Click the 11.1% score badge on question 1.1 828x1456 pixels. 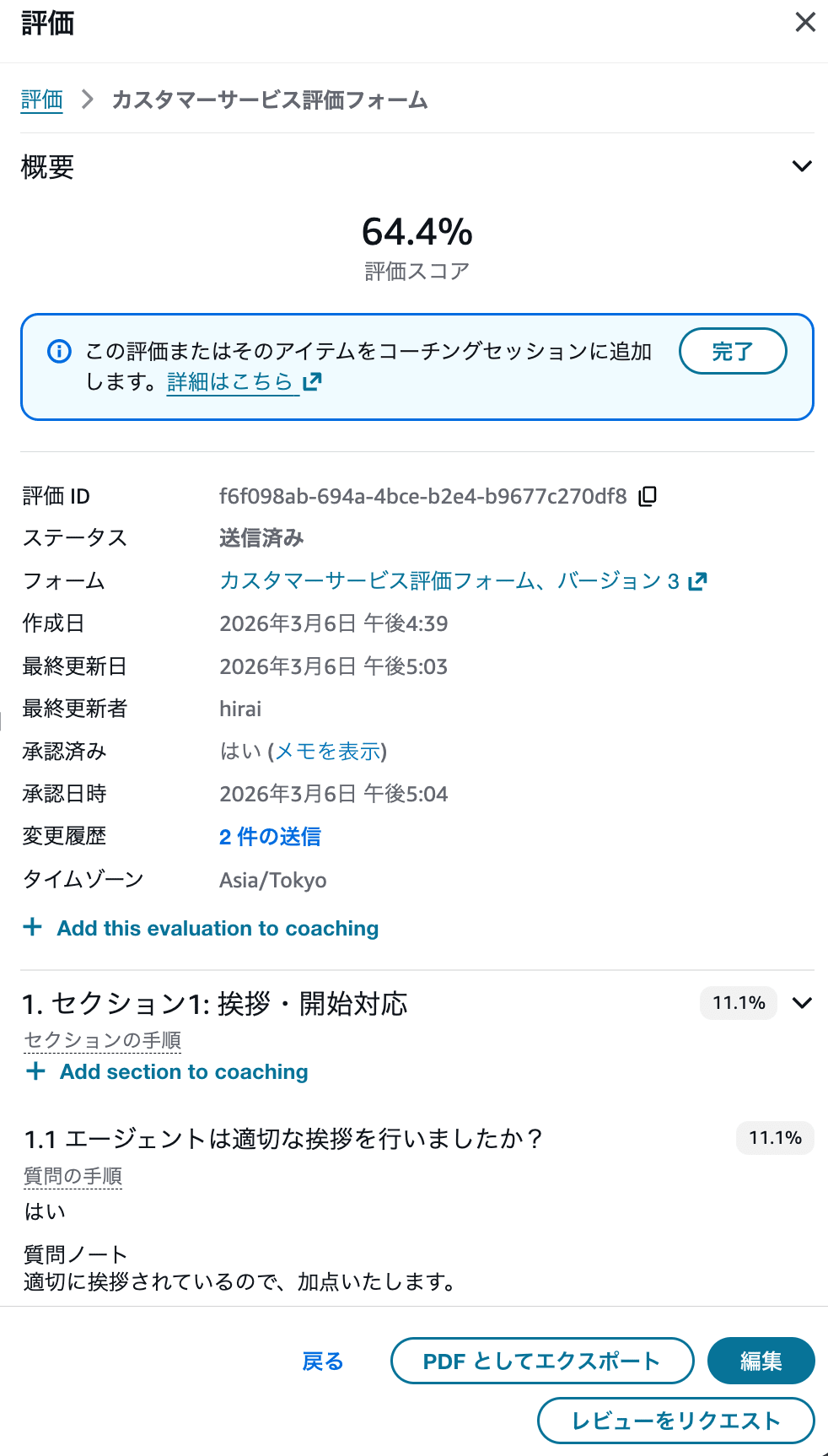pyautogui.click(x=774, y=1138)
